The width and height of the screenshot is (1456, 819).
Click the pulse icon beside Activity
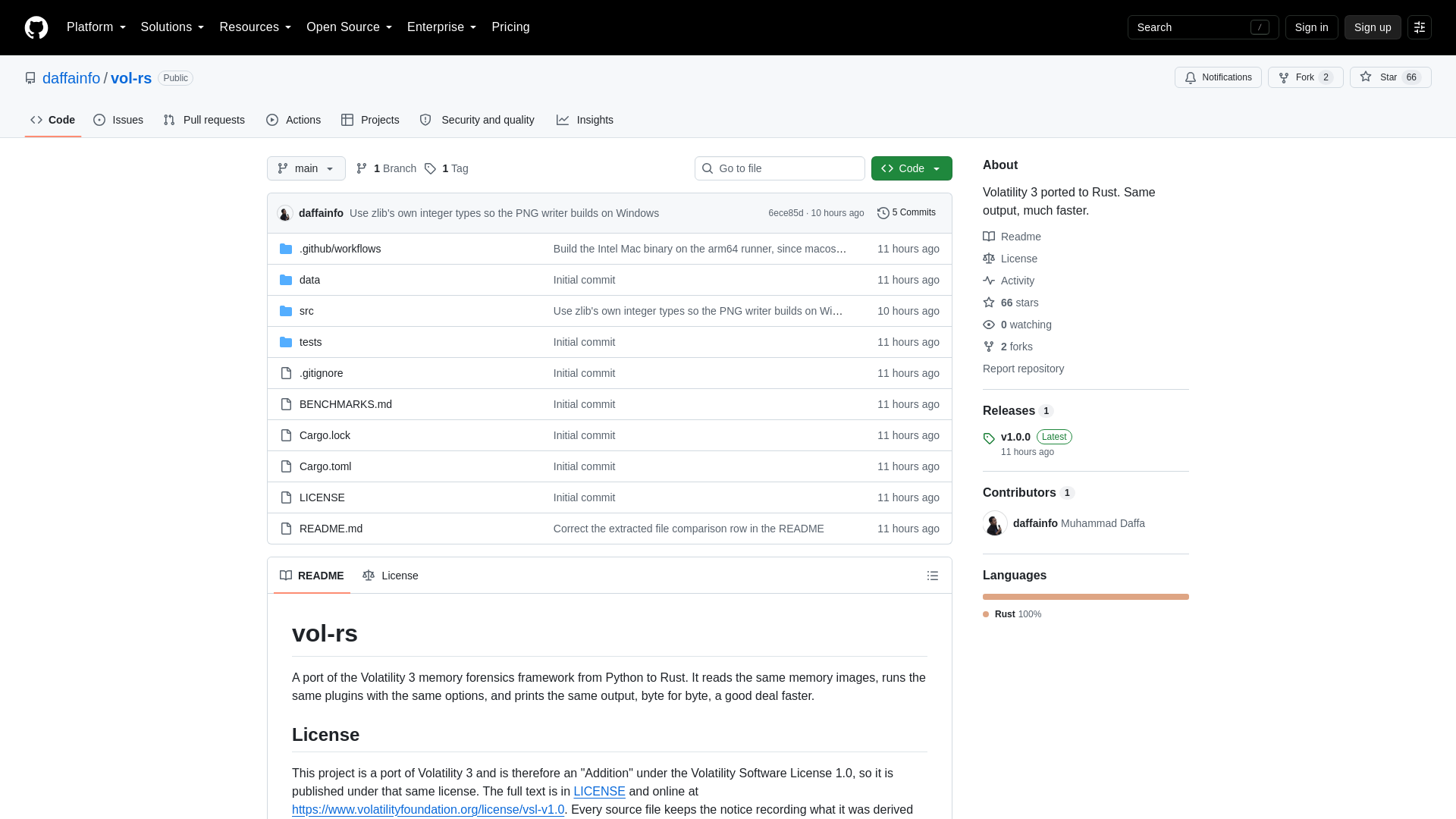coord(989,281)
